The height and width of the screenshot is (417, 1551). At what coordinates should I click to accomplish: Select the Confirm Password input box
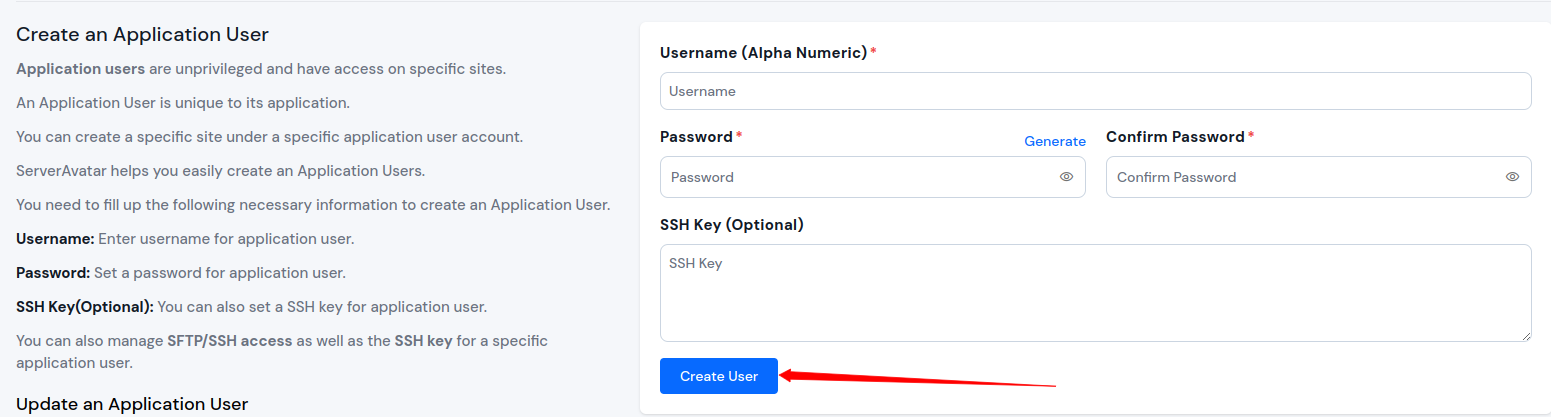point(1319,177)
